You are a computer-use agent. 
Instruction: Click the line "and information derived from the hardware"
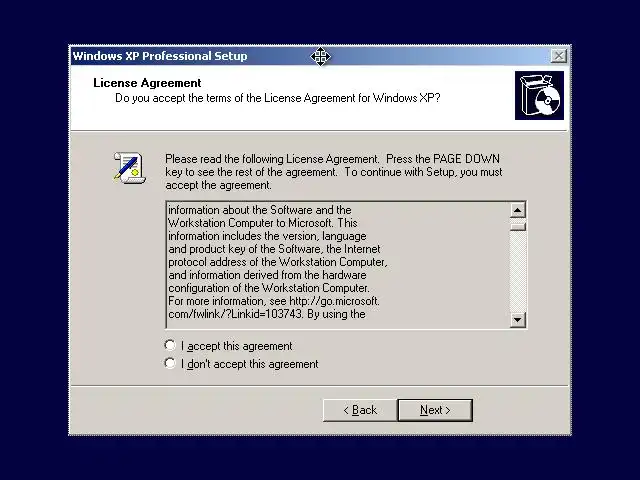point(267,275)
